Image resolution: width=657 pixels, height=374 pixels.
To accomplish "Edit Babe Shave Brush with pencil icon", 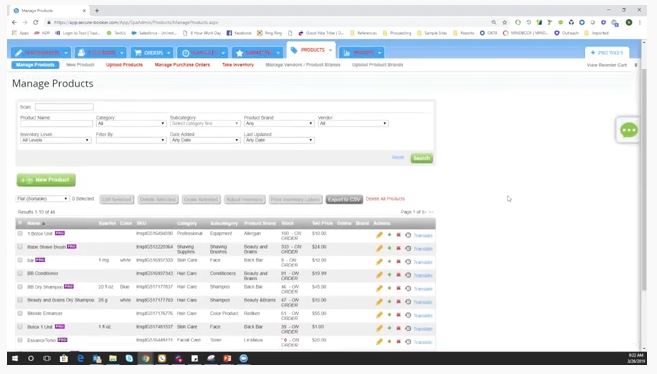I will pyautogui.click(x=379, y=248).
